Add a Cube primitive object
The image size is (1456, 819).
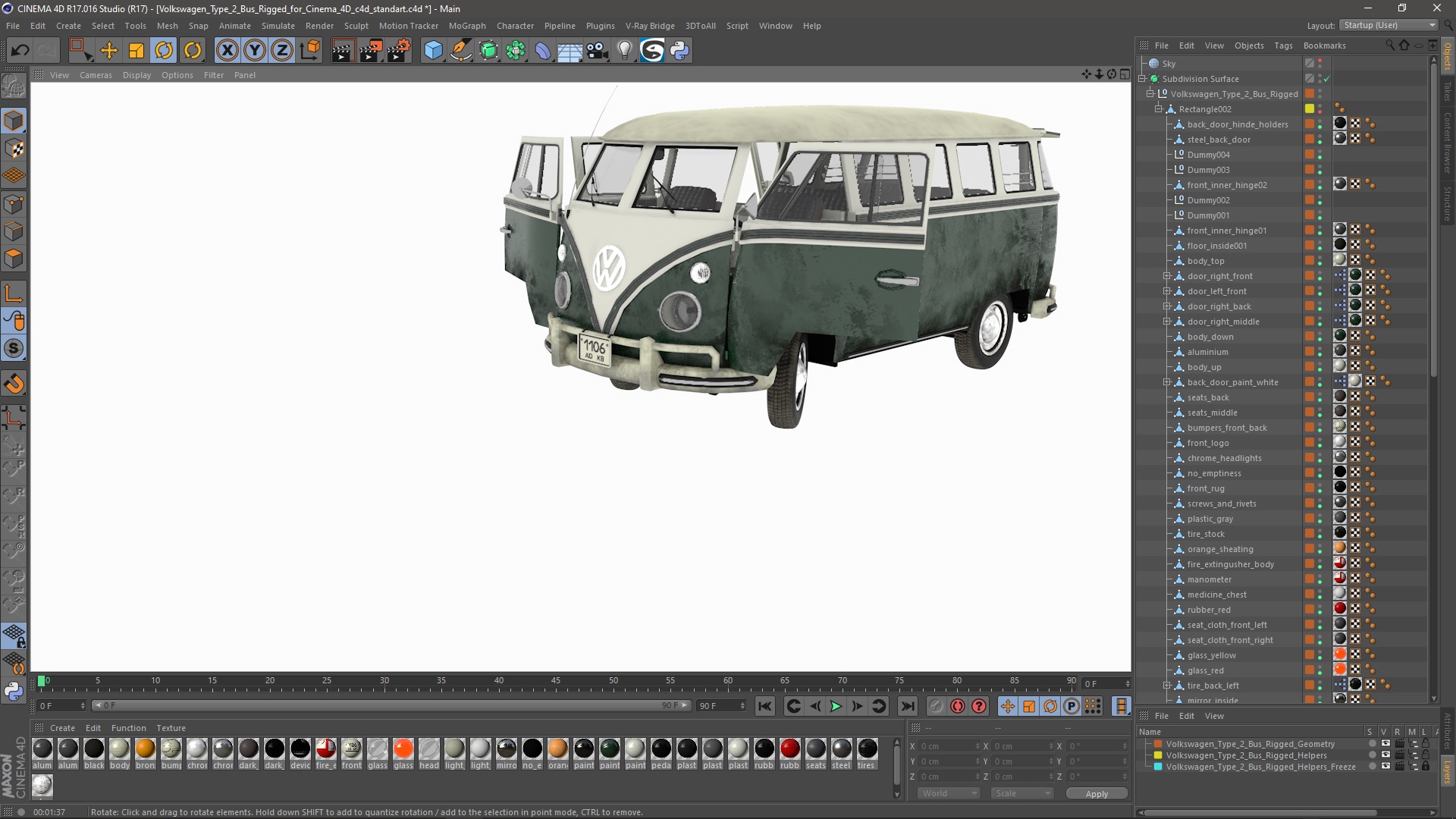click(433, 50)
